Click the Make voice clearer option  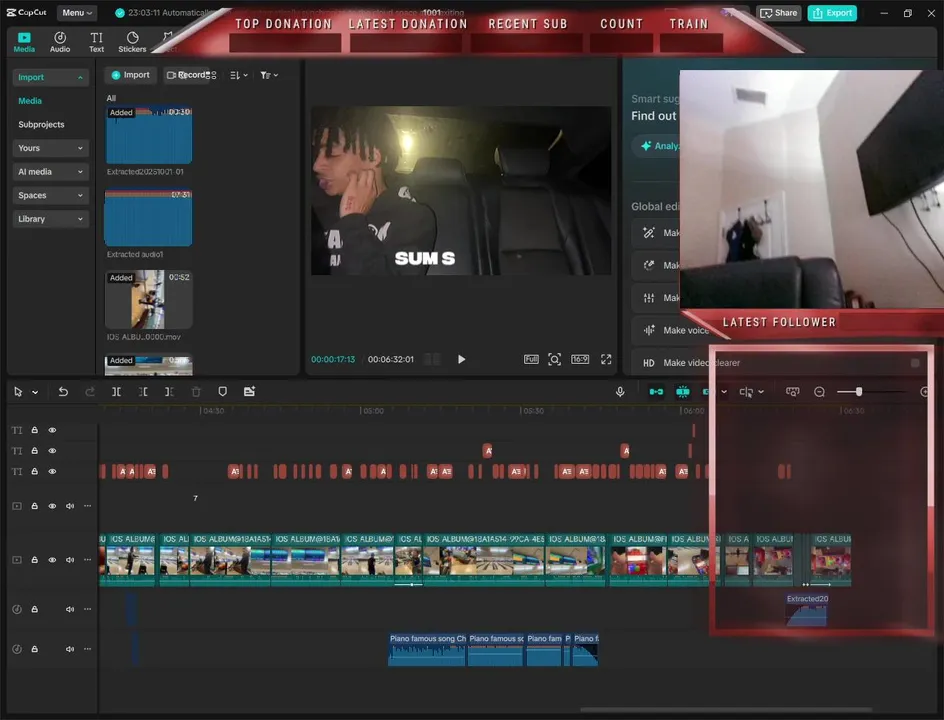coord(671,330)
